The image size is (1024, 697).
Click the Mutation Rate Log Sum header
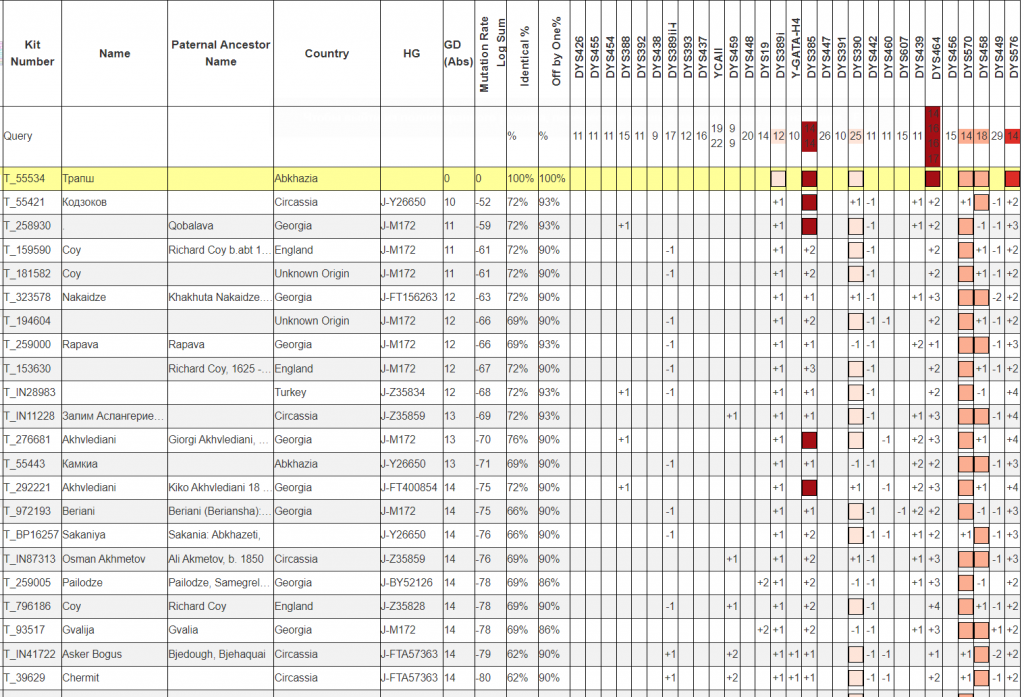coord(491,57)
